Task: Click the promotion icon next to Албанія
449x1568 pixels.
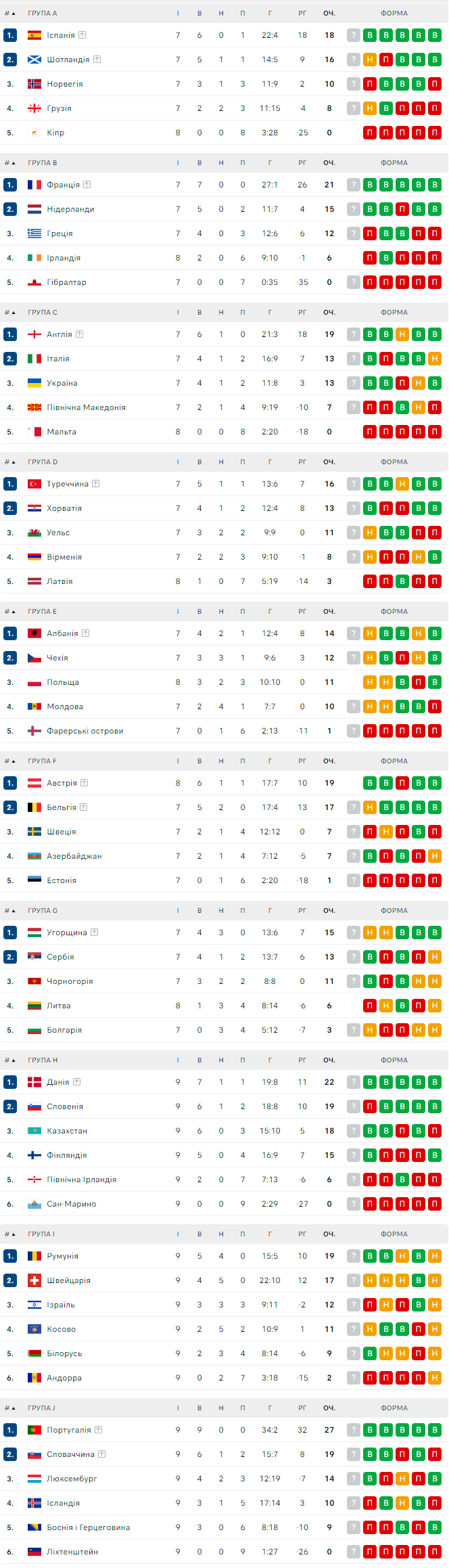Action: 85,633
